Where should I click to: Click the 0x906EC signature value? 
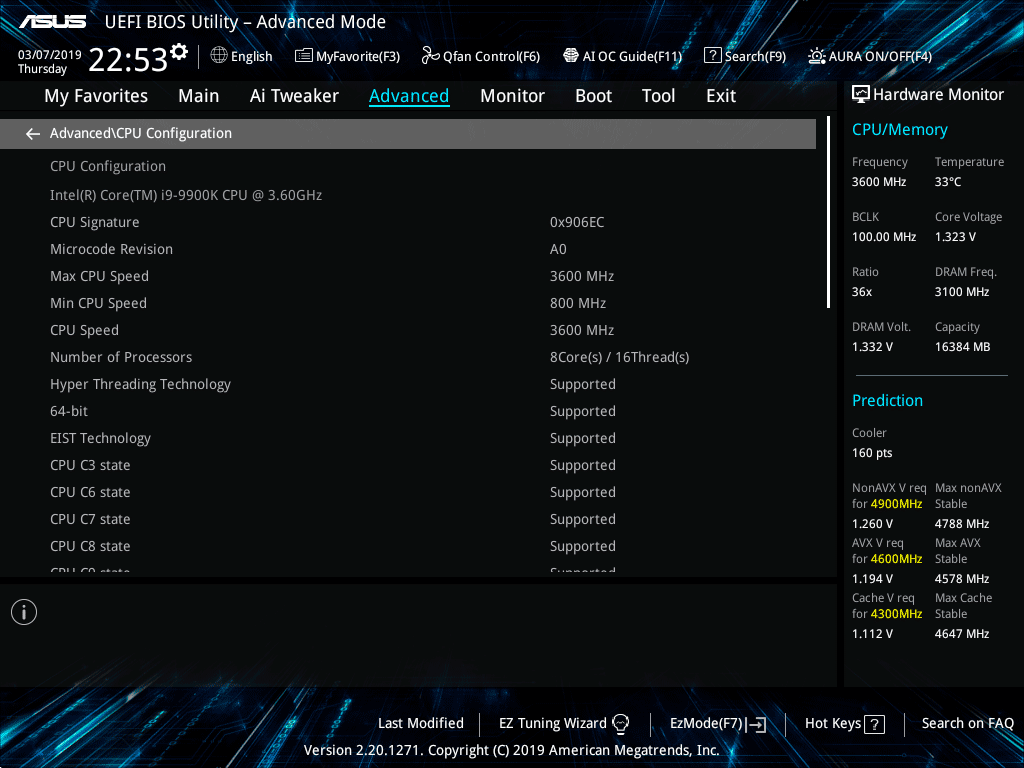(577, 222)
